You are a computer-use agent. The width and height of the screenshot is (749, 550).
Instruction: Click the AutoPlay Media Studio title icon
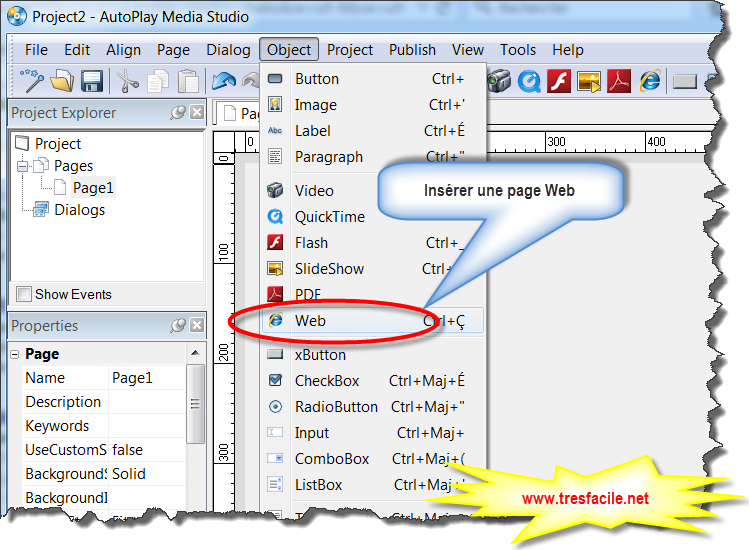17,16
